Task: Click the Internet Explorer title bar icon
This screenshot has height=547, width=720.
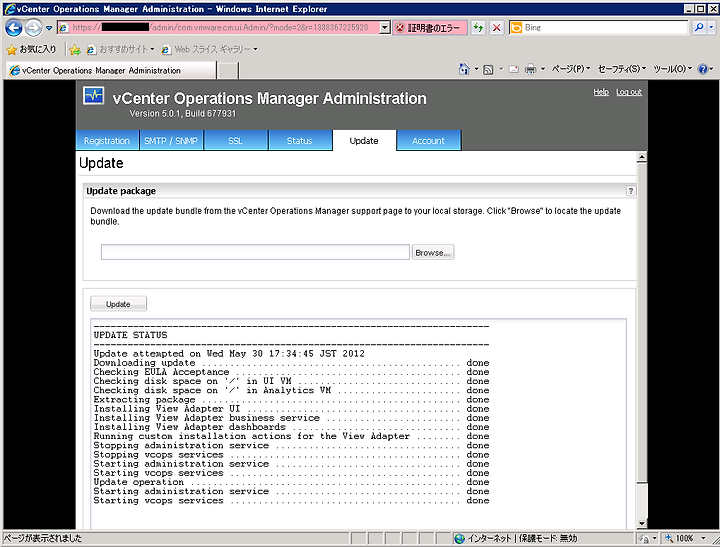Action: tap(10, 9)
